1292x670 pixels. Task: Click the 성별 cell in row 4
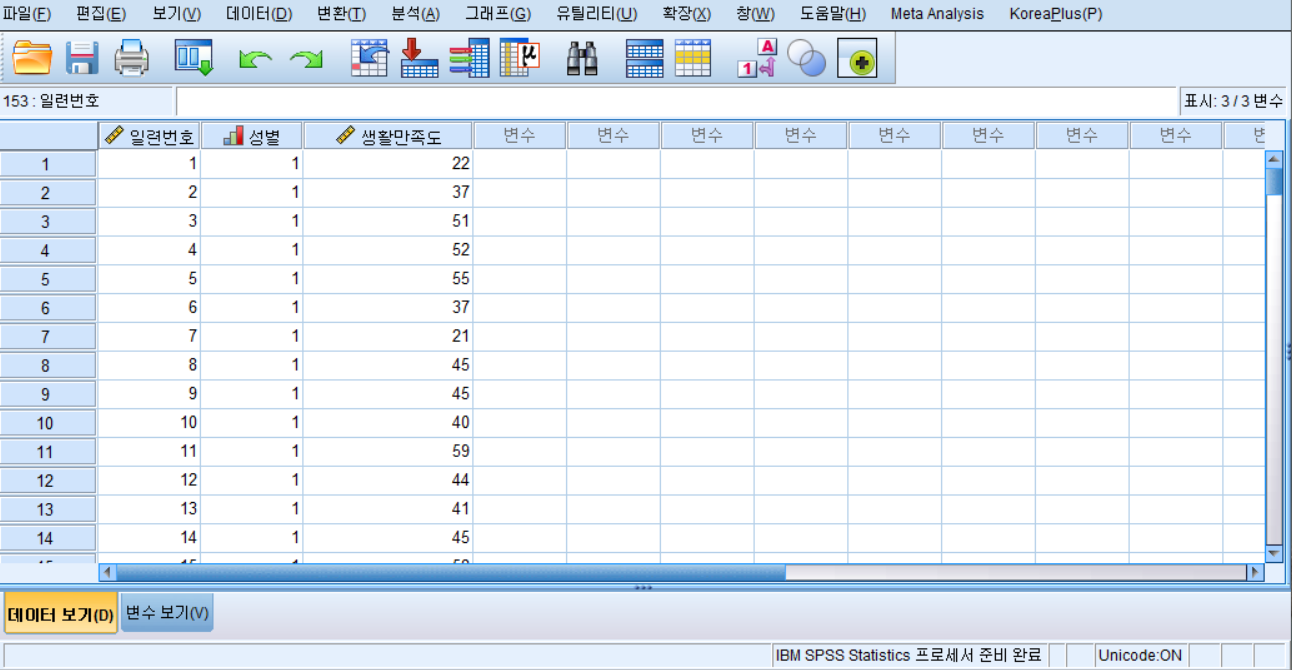(252, 251)
